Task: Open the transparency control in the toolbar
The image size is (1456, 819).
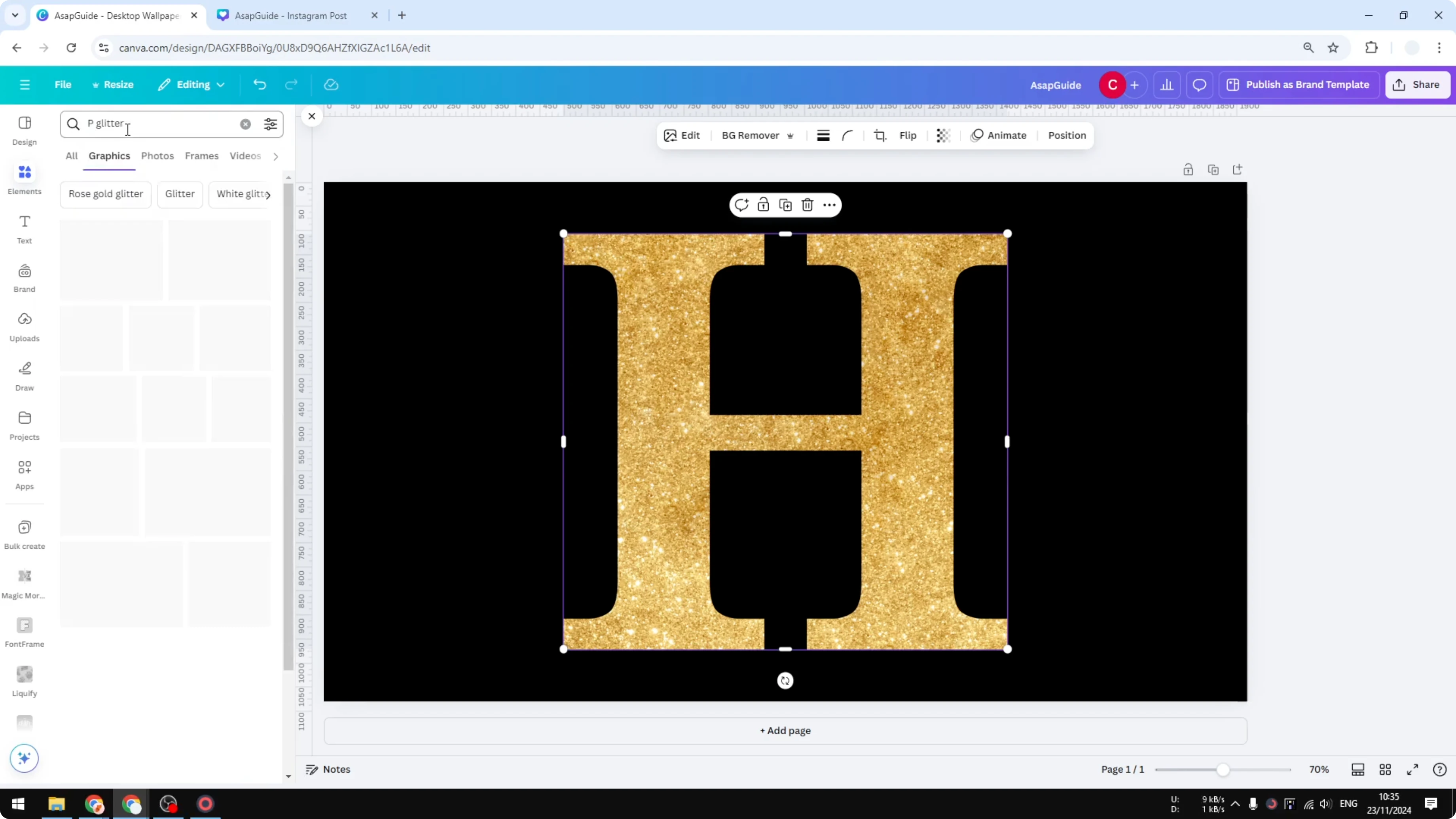Action: [x=943, y=135]
